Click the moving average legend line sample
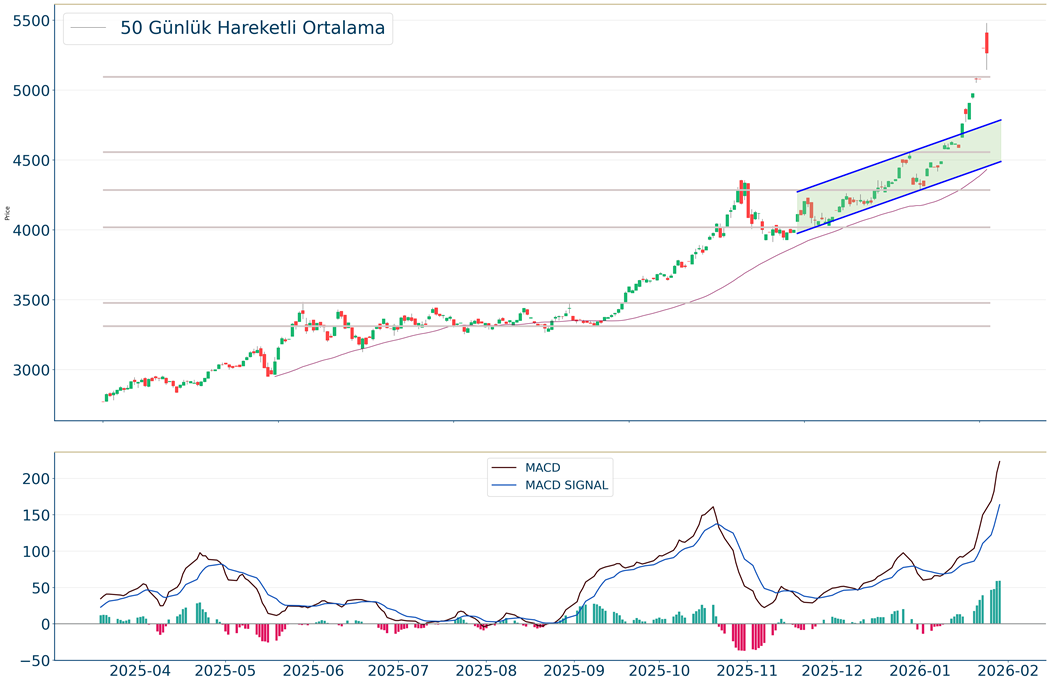 coord(90,28)
